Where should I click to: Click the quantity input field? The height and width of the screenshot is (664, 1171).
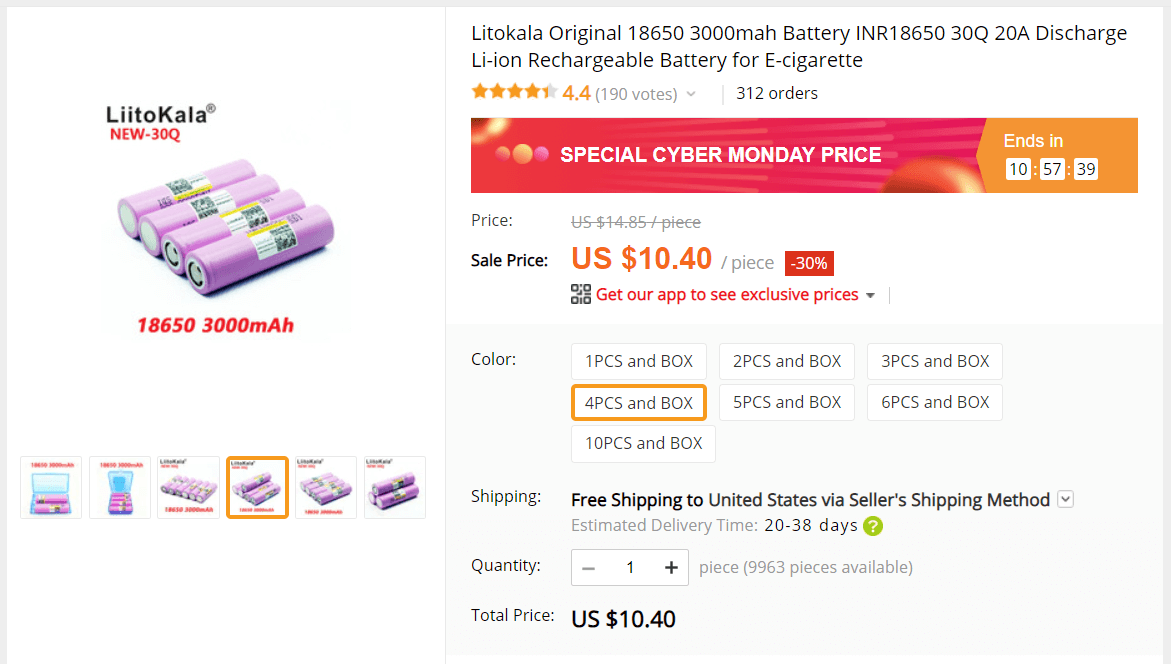(630, 567)
